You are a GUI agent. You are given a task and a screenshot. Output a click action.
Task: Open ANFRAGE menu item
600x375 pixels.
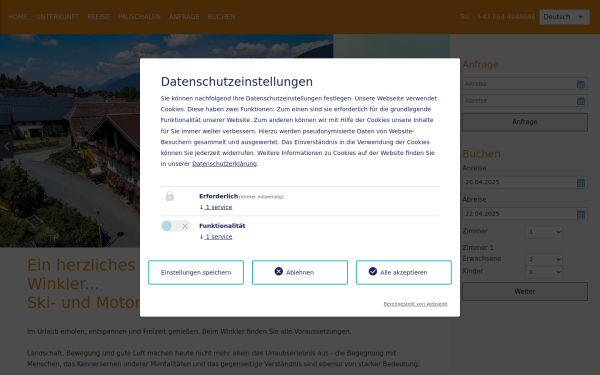184,17
